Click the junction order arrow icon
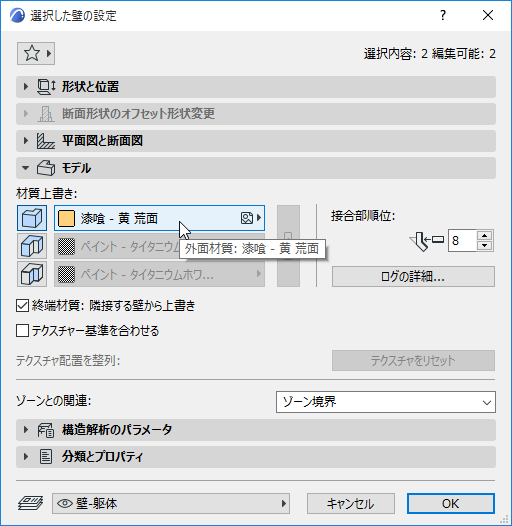Image resolution: width=512 pixels, height=526 pixels. tap(426, 241)
